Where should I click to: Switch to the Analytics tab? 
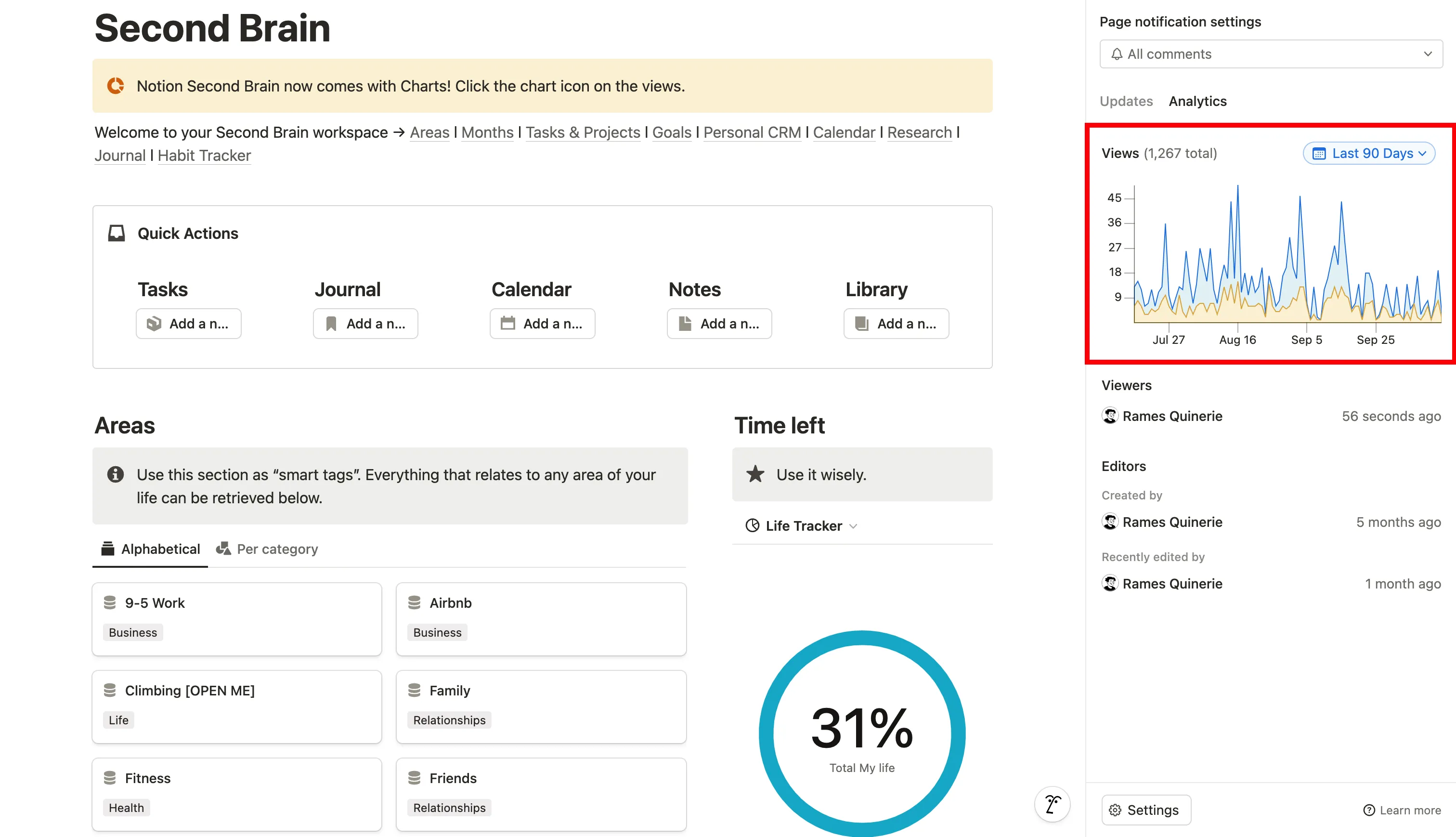[1197, 101]
